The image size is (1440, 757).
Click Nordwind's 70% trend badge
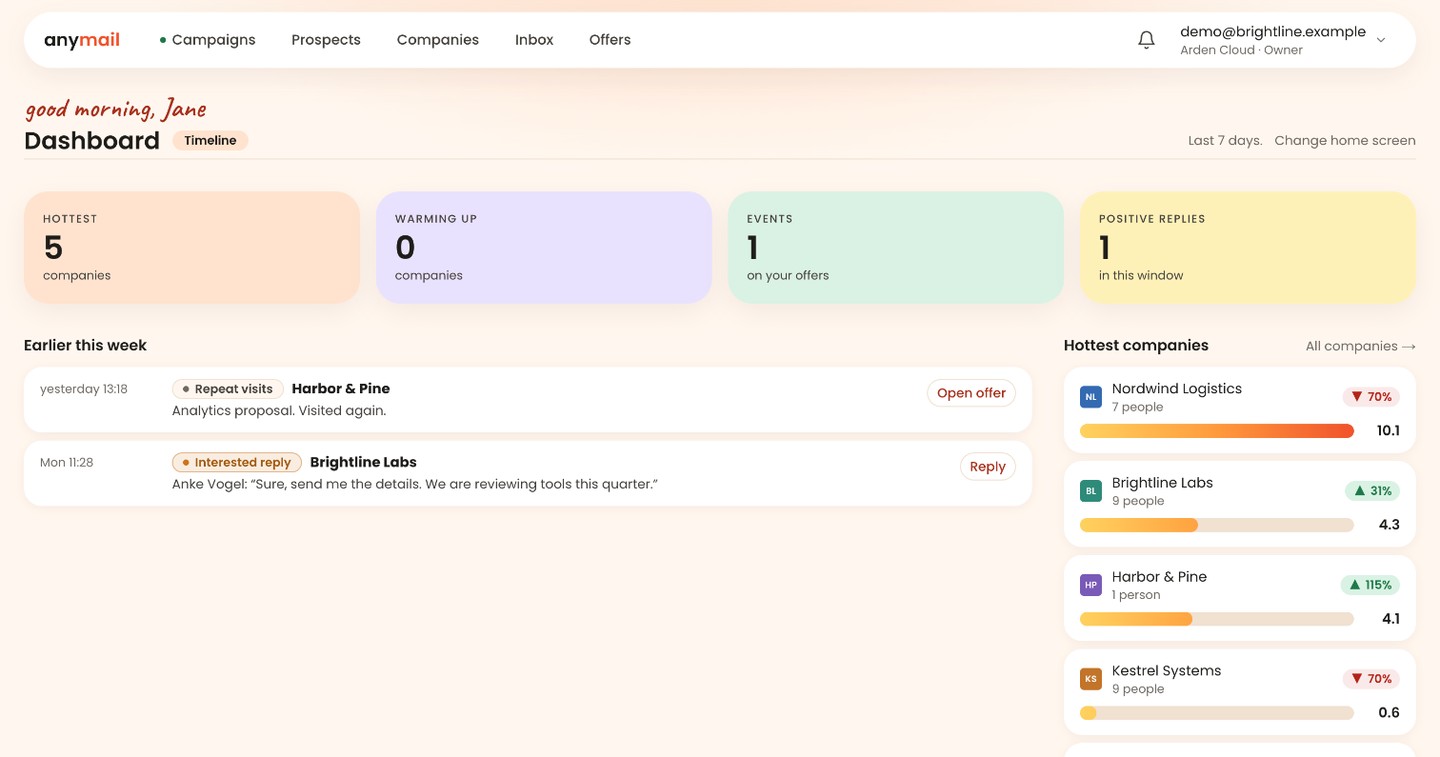[x=1371, y=397]
